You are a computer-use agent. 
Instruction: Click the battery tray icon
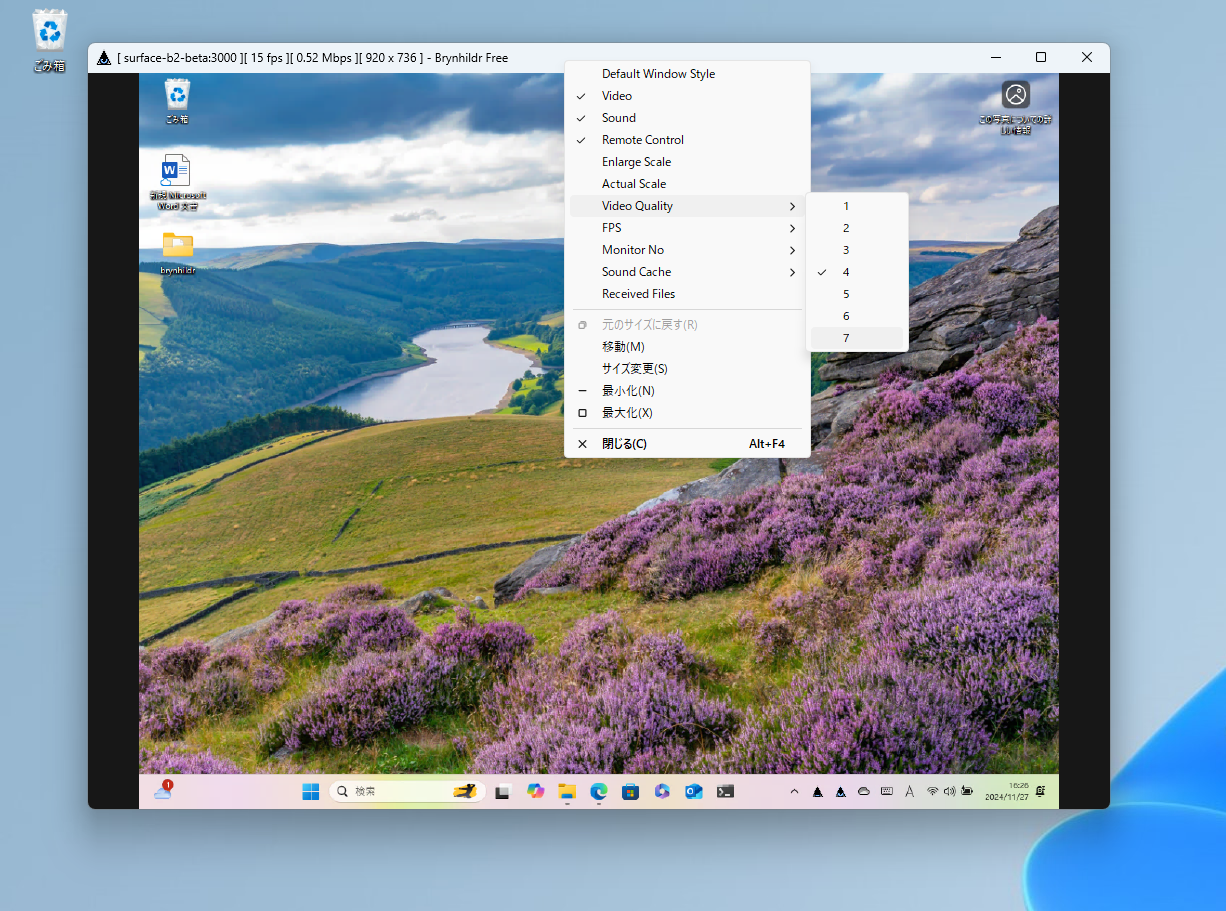tap(967, 791)
